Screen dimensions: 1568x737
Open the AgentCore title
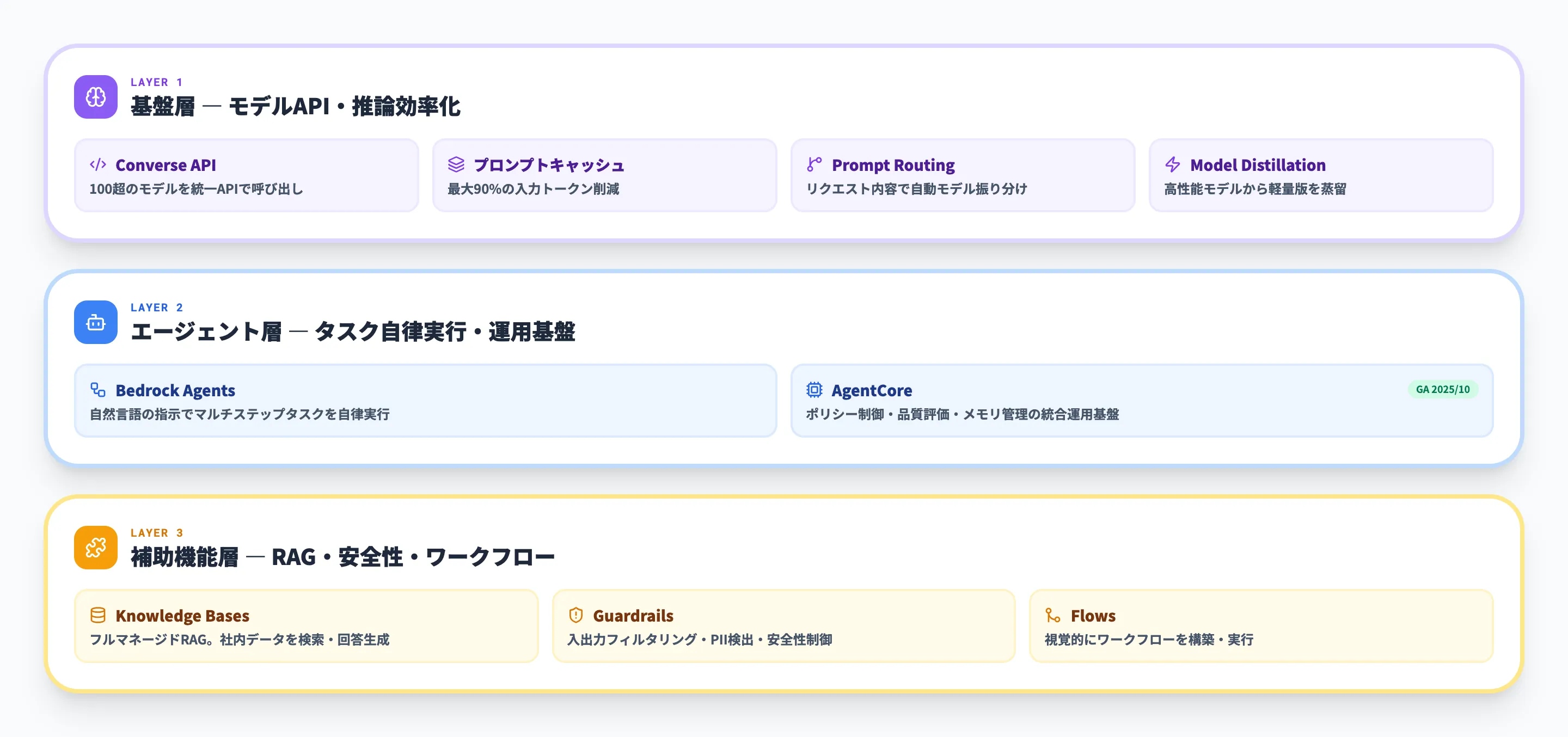click(872, 391)
